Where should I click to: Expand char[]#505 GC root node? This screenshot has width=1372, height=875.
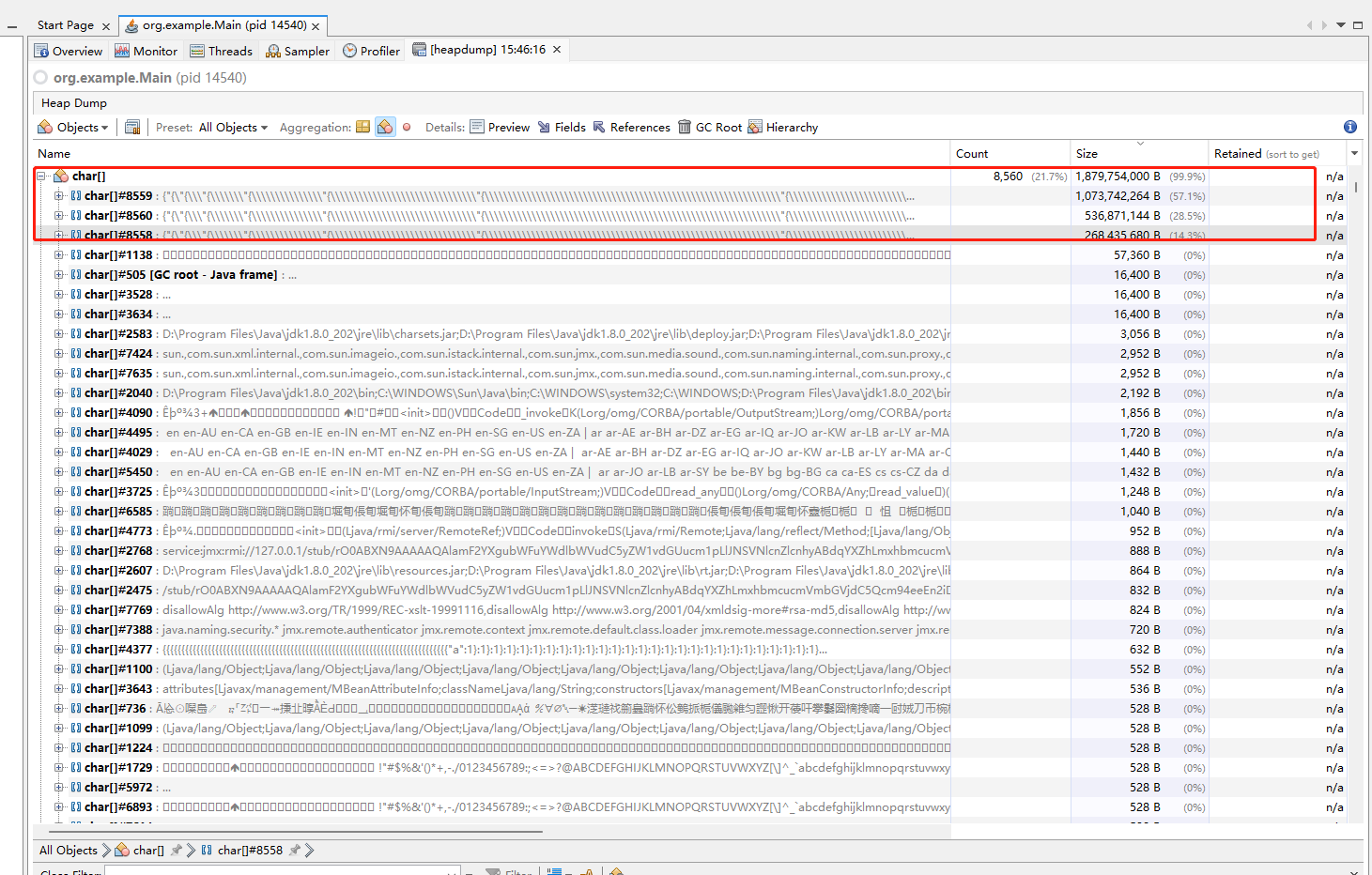coord(58,275)
